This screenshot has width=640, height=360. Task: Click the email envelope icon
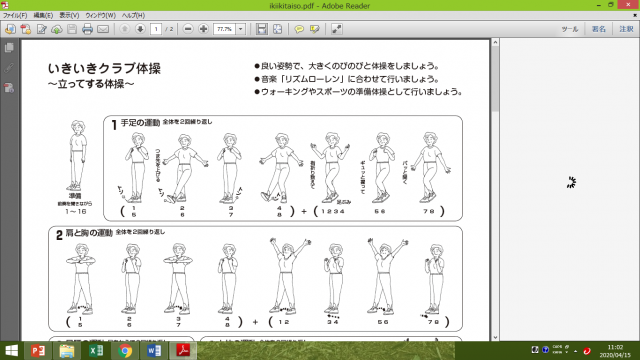click(x=103, y=29)
